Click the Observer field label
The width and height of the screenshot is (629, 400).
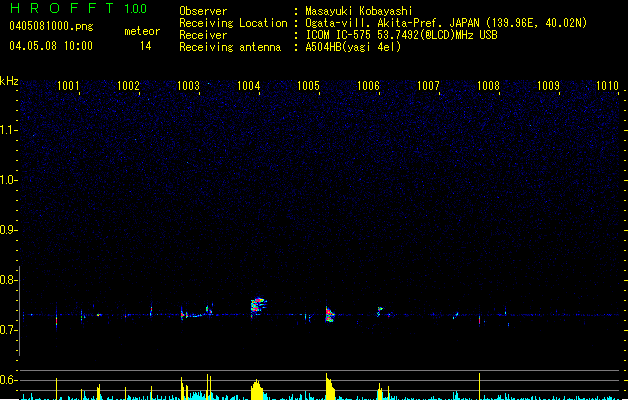click(x=203, y=11)
